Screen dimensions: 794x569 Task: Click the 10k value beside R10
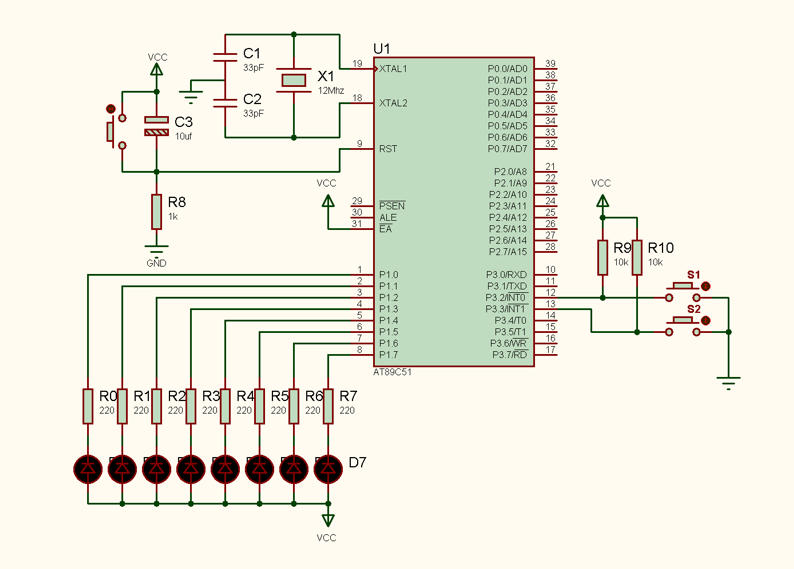pyautogui.click(x=655, y=262)
